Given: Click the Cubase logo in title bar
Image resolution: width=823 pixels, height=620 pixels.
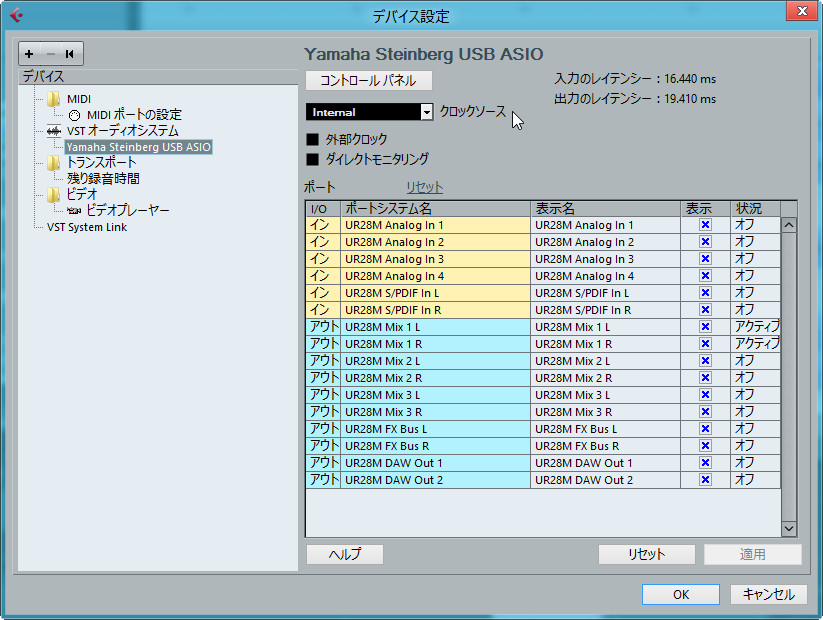Looking at the screenshot, I should pos(16,15).
